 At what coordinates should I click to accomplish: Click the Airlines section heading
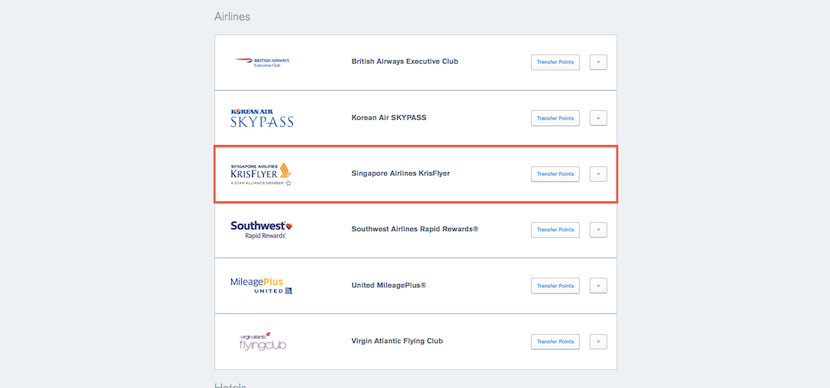coord(232,17)
